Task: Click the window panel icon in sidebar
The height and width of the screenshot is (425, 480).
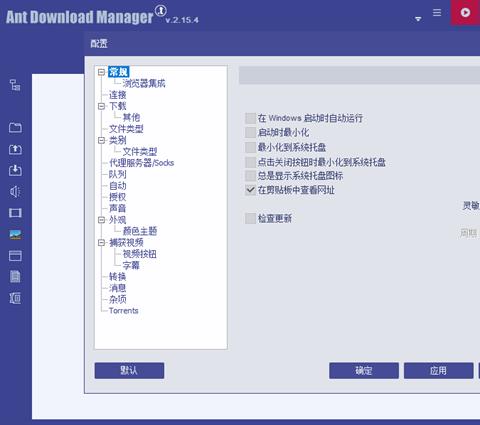Action: click(15, 256)
